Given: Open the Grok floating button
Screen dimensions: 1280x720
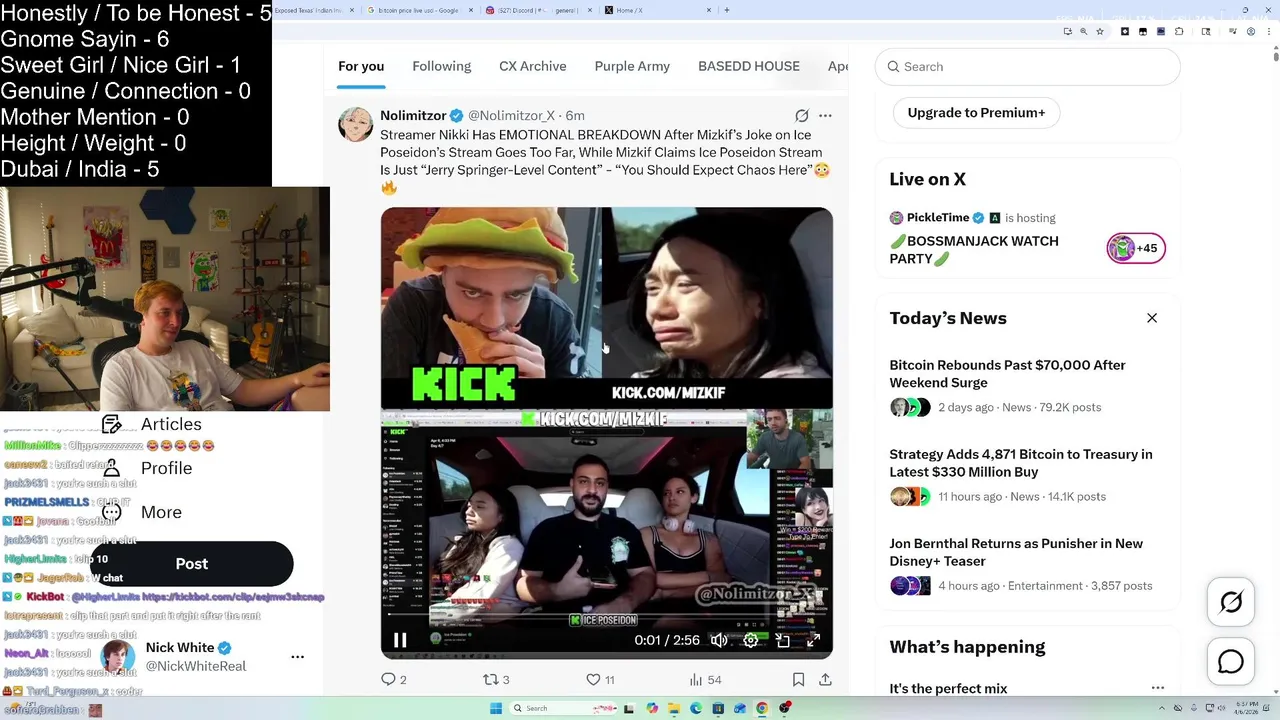Looking at the screenshot, I should tap(1231, 602).
